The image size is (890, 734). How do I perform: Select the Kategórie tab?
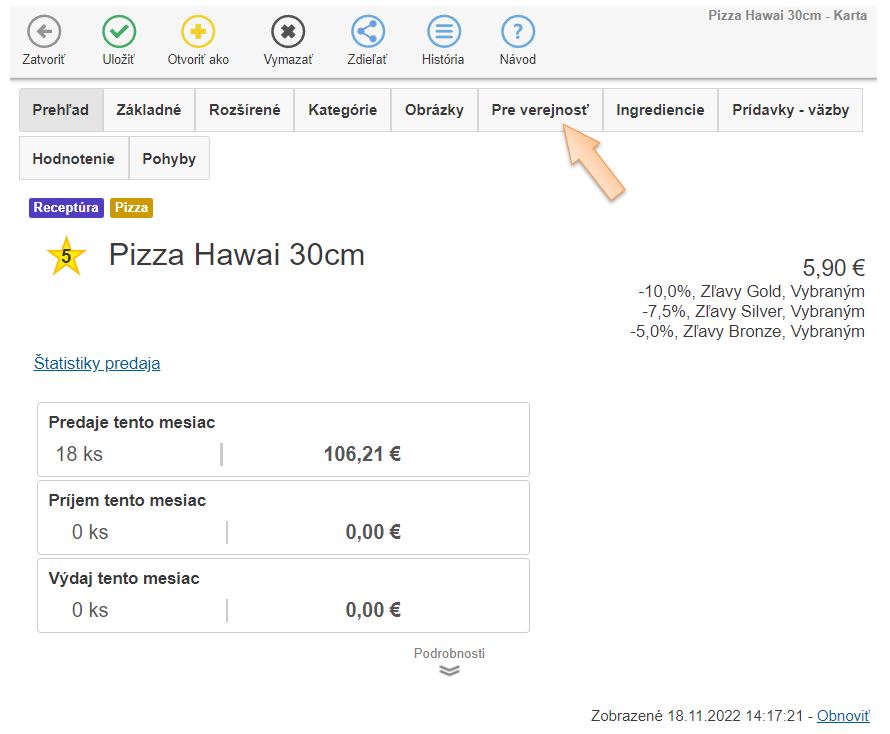tap(342, 110)
